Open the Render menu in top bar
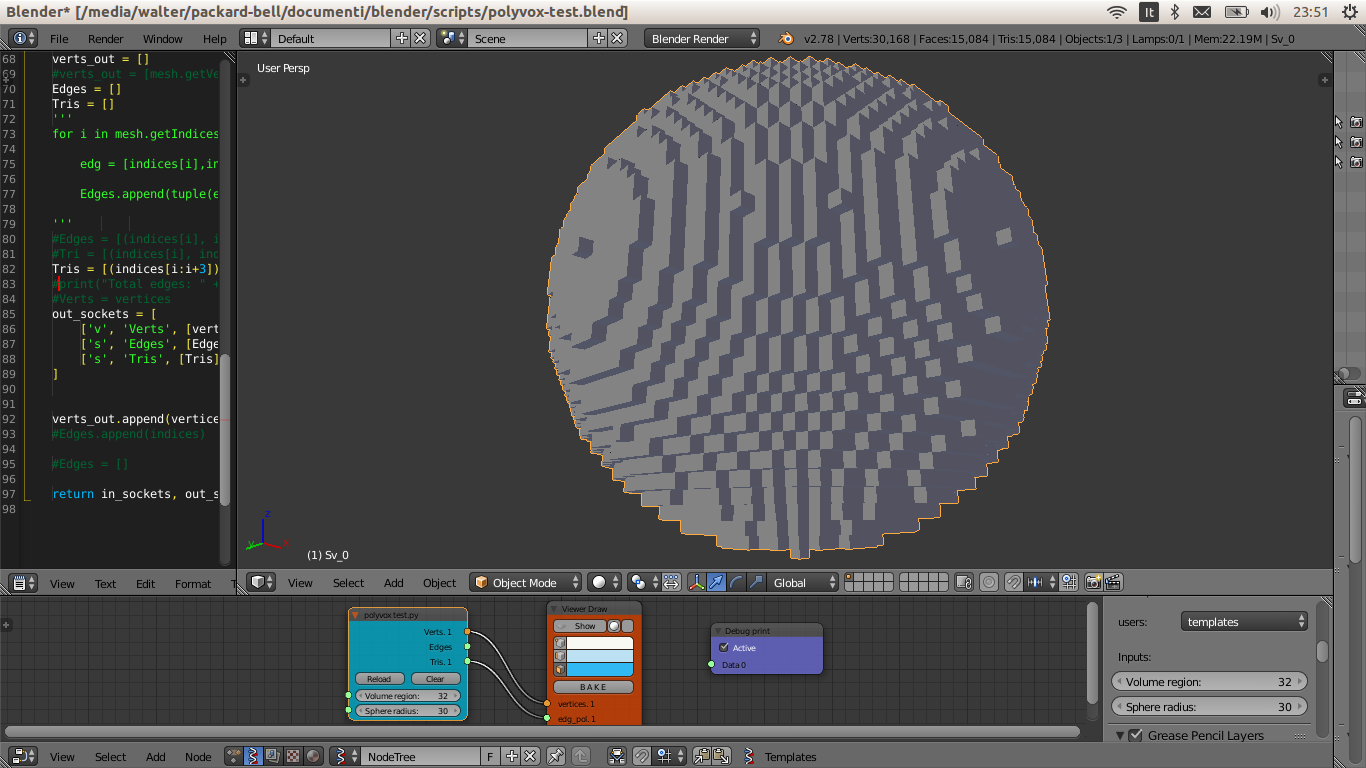The height and width of the screenshot is (768, 1366). tap(106, 38)
